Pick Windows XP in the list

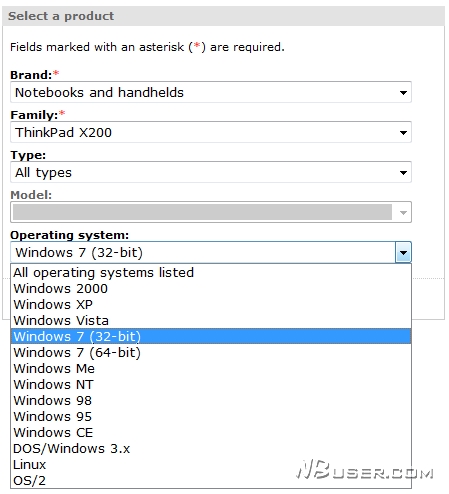point(211,305)
